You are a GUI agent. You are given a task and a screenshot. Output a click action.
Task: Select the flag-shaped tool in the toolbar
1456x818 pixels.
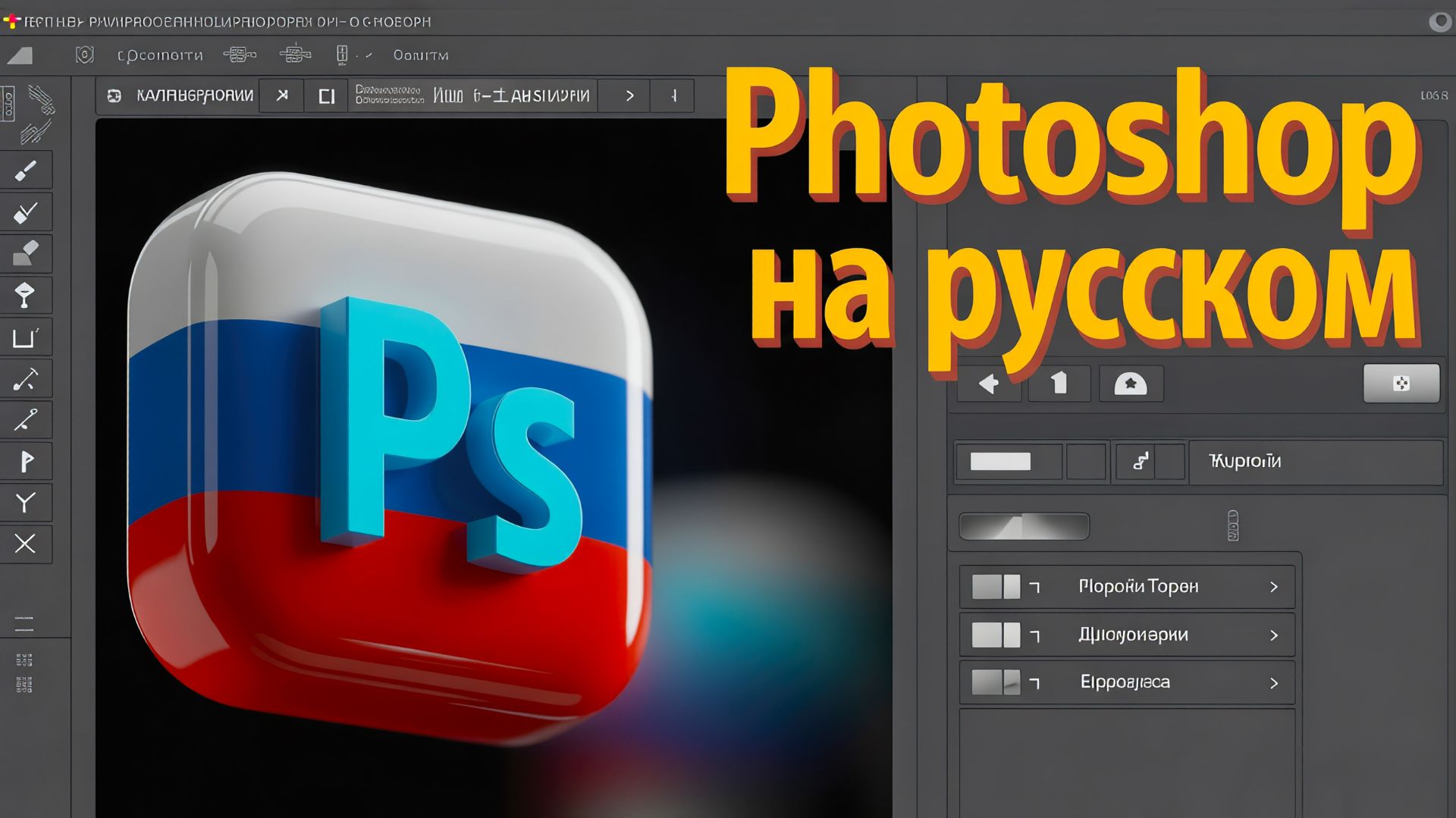tap(27, 461)
